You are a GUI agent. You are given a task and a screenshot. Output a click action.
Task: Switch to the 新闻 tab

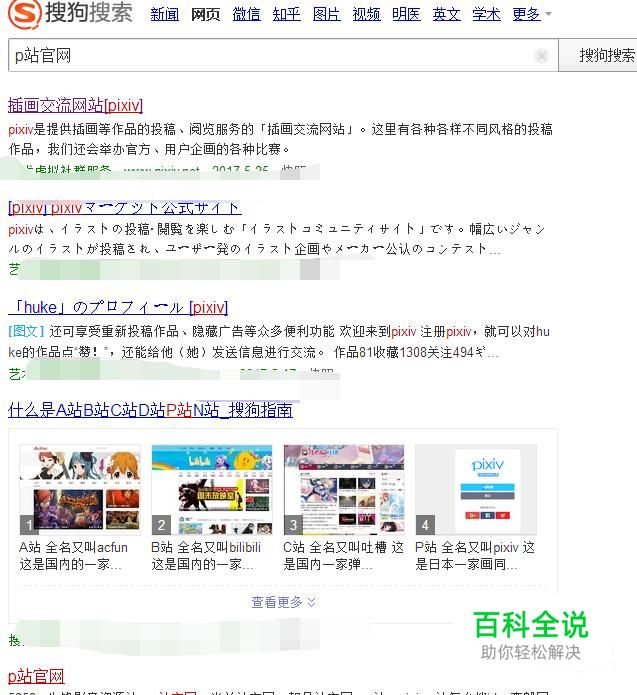tap(164, 14)
